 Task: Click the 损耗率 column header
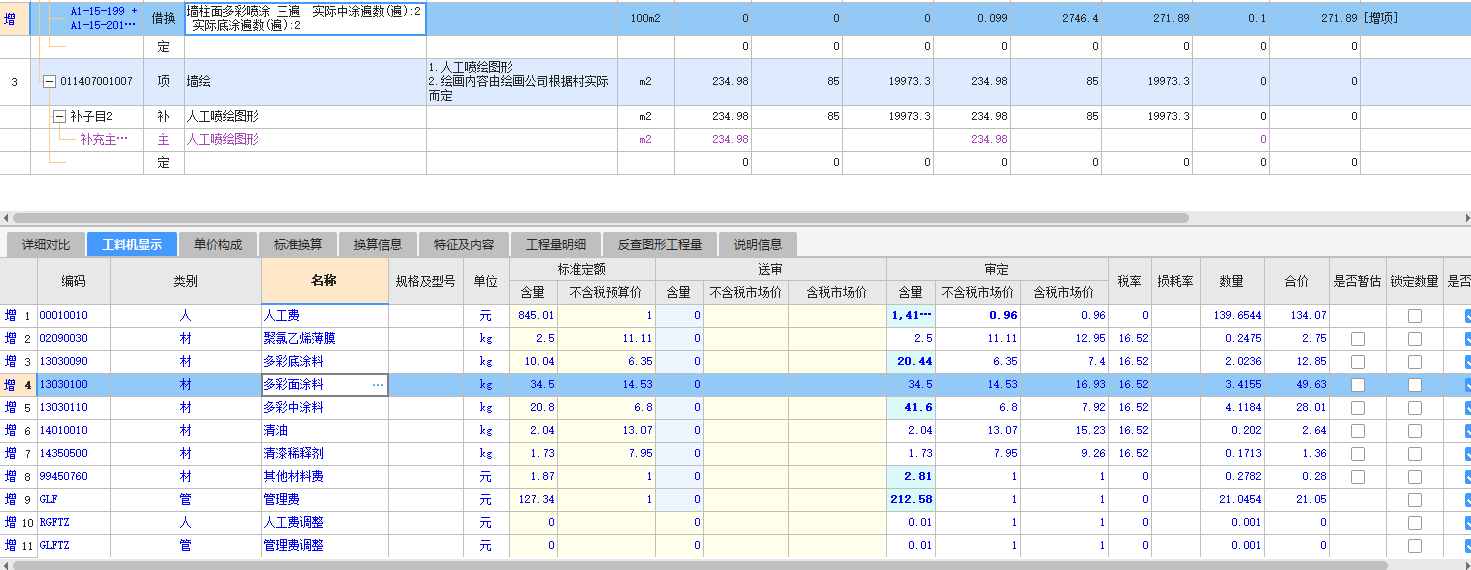[1175, 281]
